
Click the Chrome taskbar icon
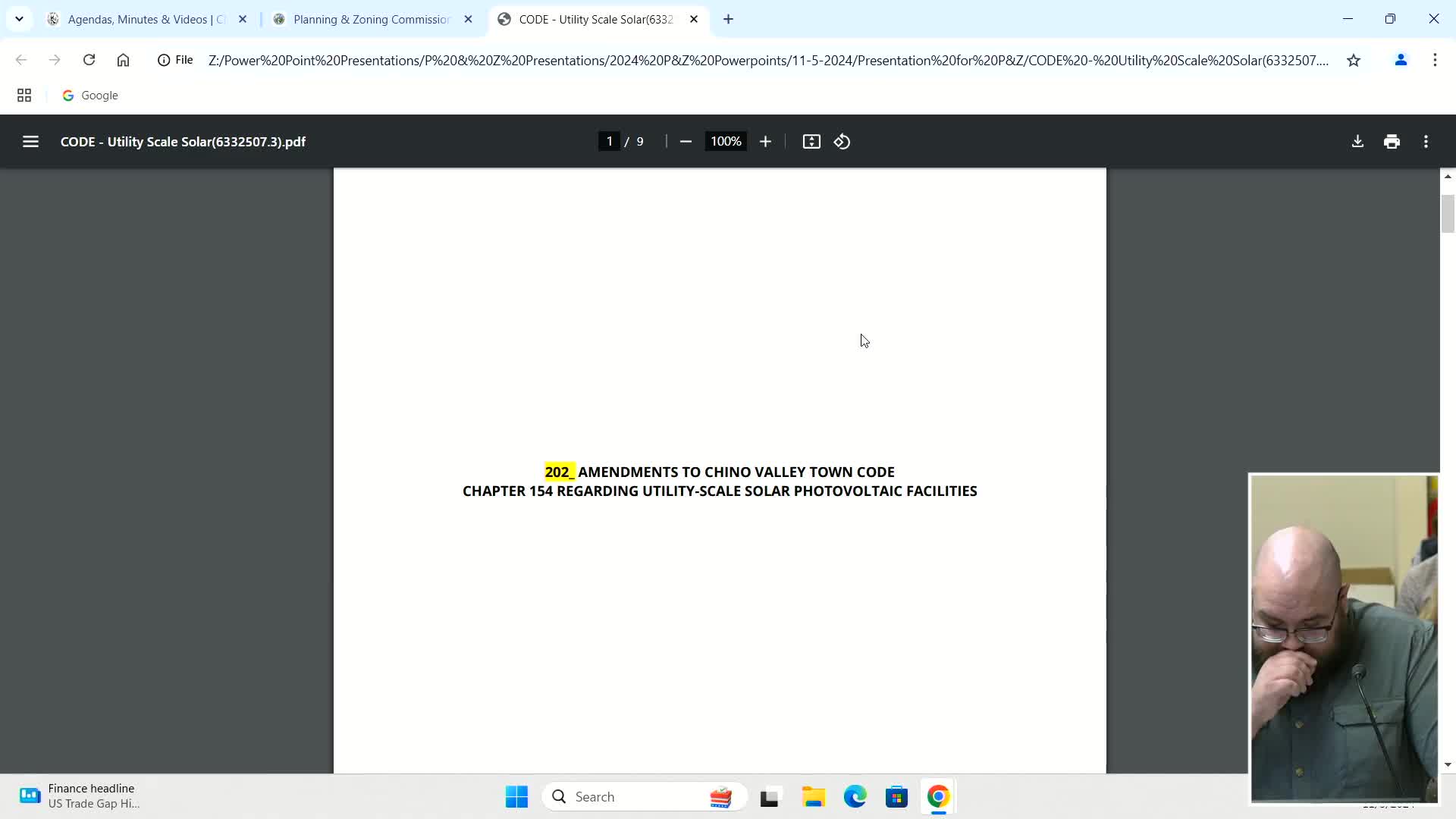click(938, 797)
